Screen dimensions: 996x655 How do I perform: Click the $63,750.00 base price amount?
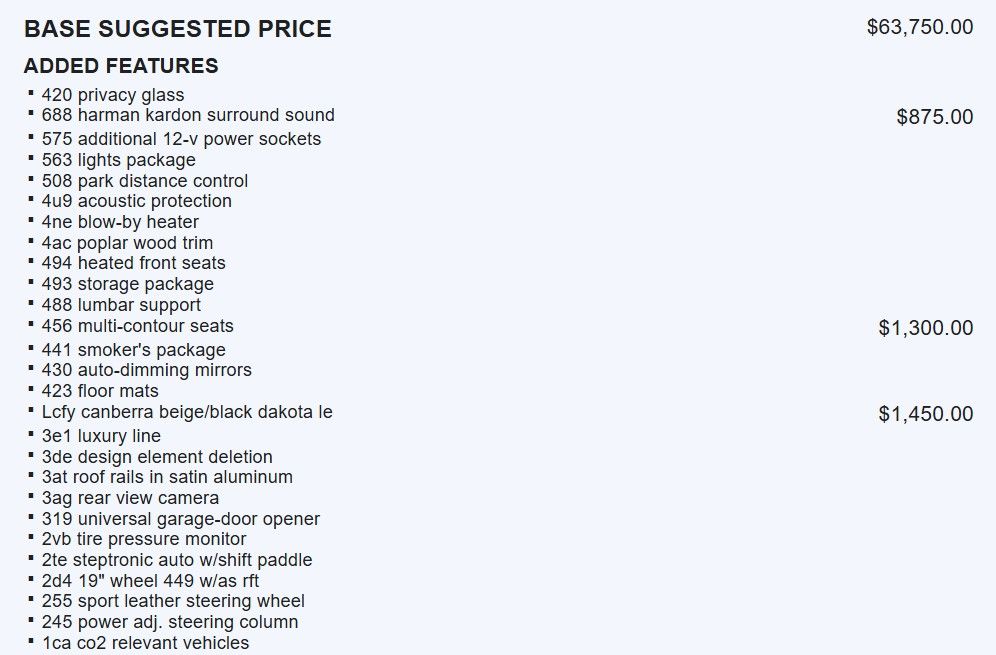tap(919, 27)
